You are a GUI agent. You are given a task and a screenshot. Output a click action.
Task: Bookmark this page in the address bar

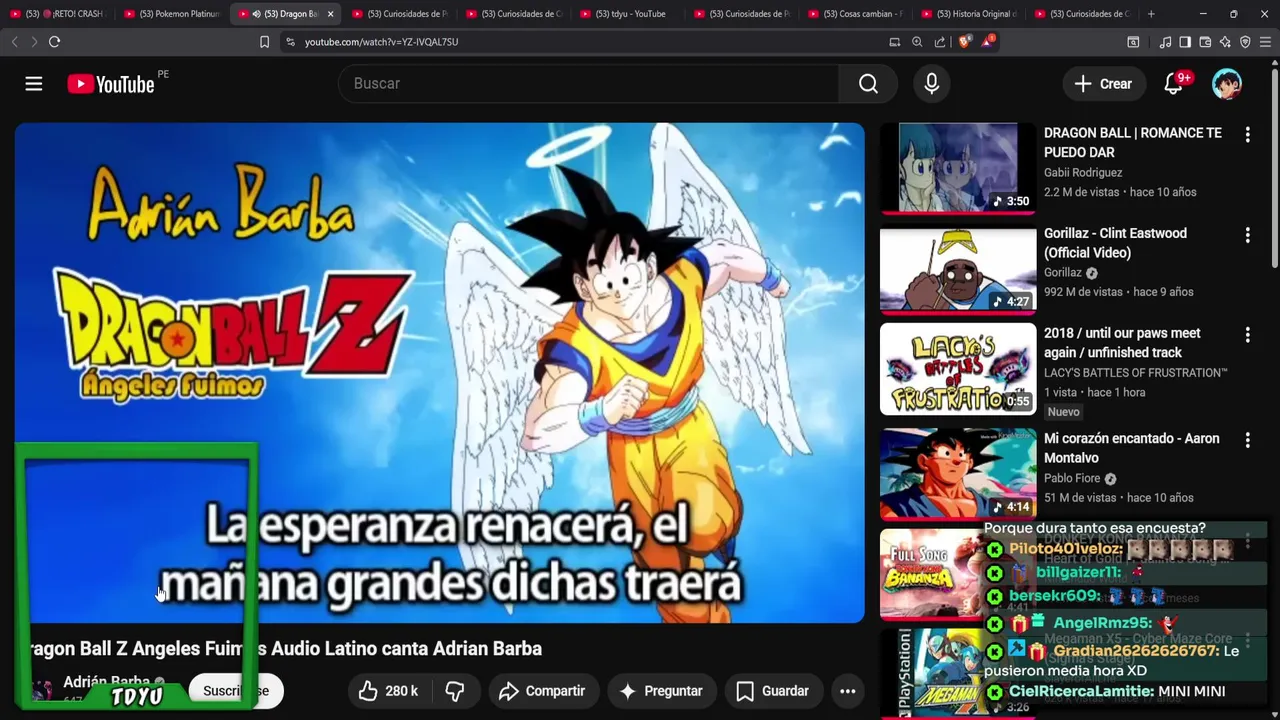[x=264, y=42]
